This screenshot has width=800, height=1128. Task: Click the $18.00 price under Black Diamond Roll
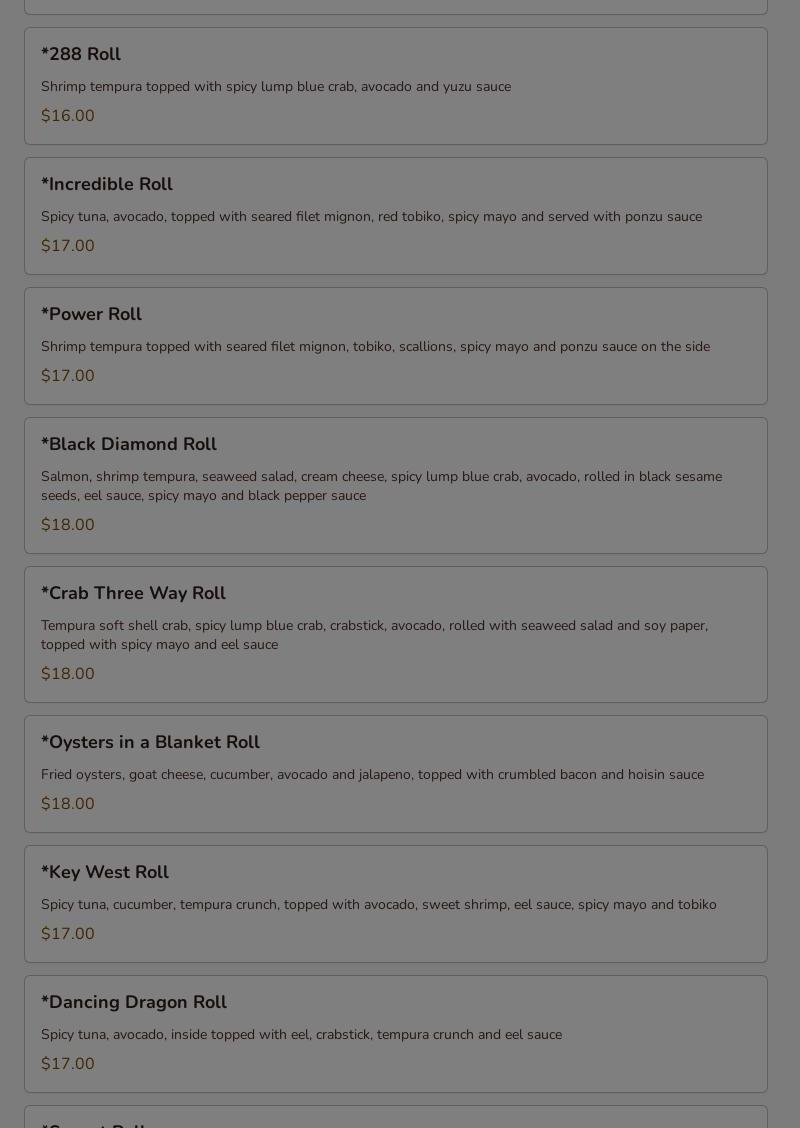click(68, 525)
